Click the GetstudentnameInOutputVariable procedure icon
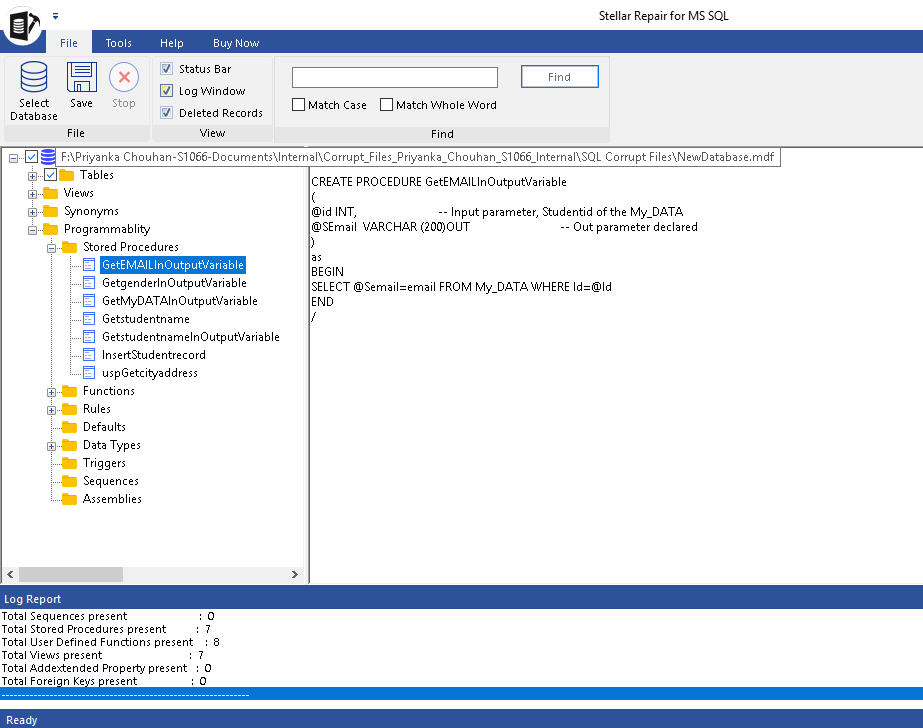Image resolution: width=923 pixels, height=728 pixels. coord(89,337)
